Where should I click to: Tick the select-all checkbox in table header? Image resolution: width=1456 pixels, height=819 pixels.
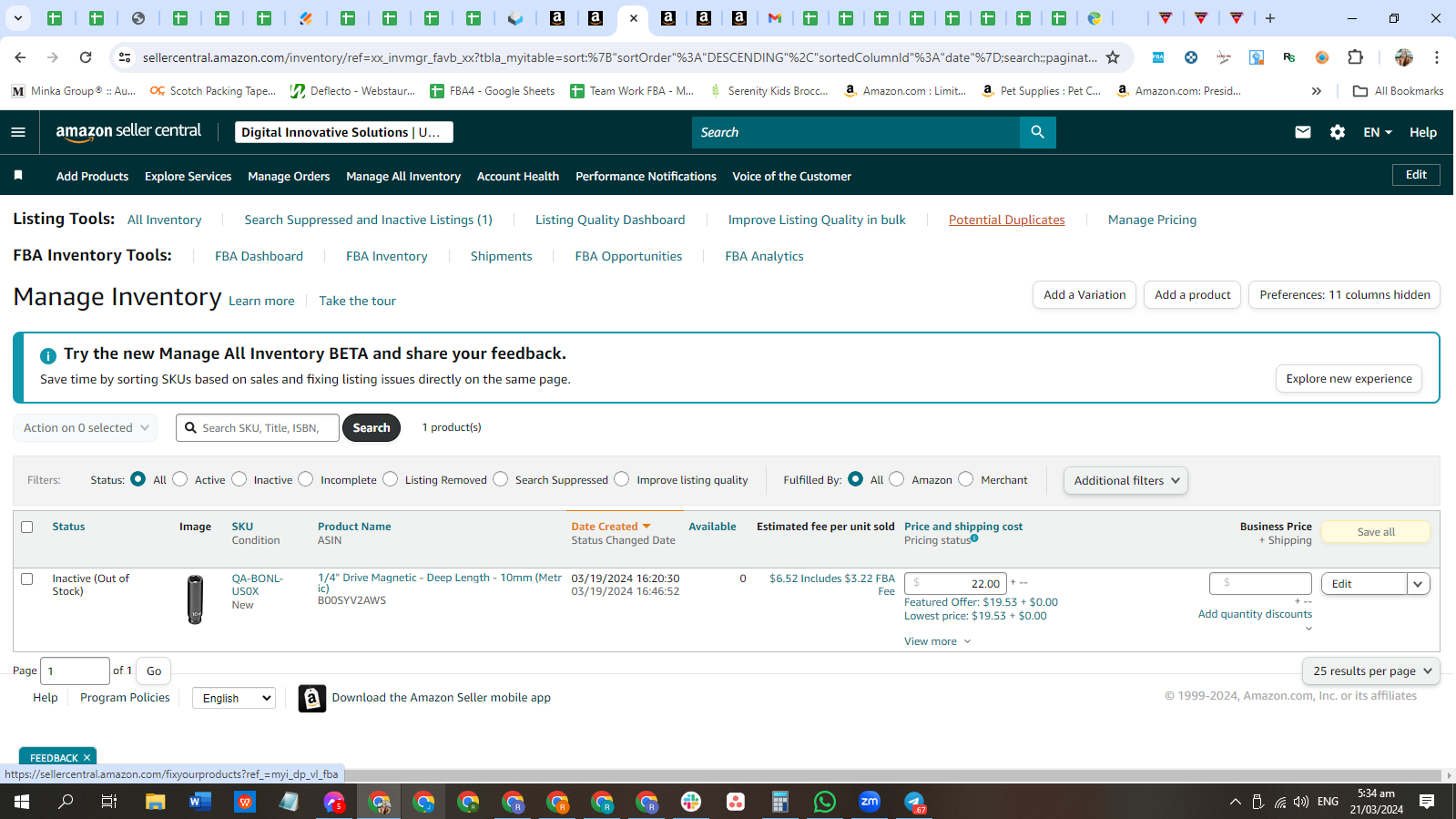point(27,527)
